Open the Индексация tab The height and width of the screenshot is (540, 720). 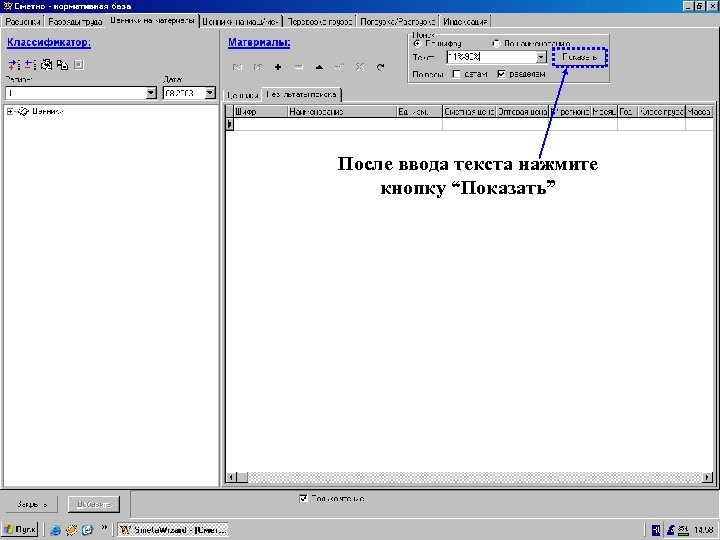tap(465, 22)
